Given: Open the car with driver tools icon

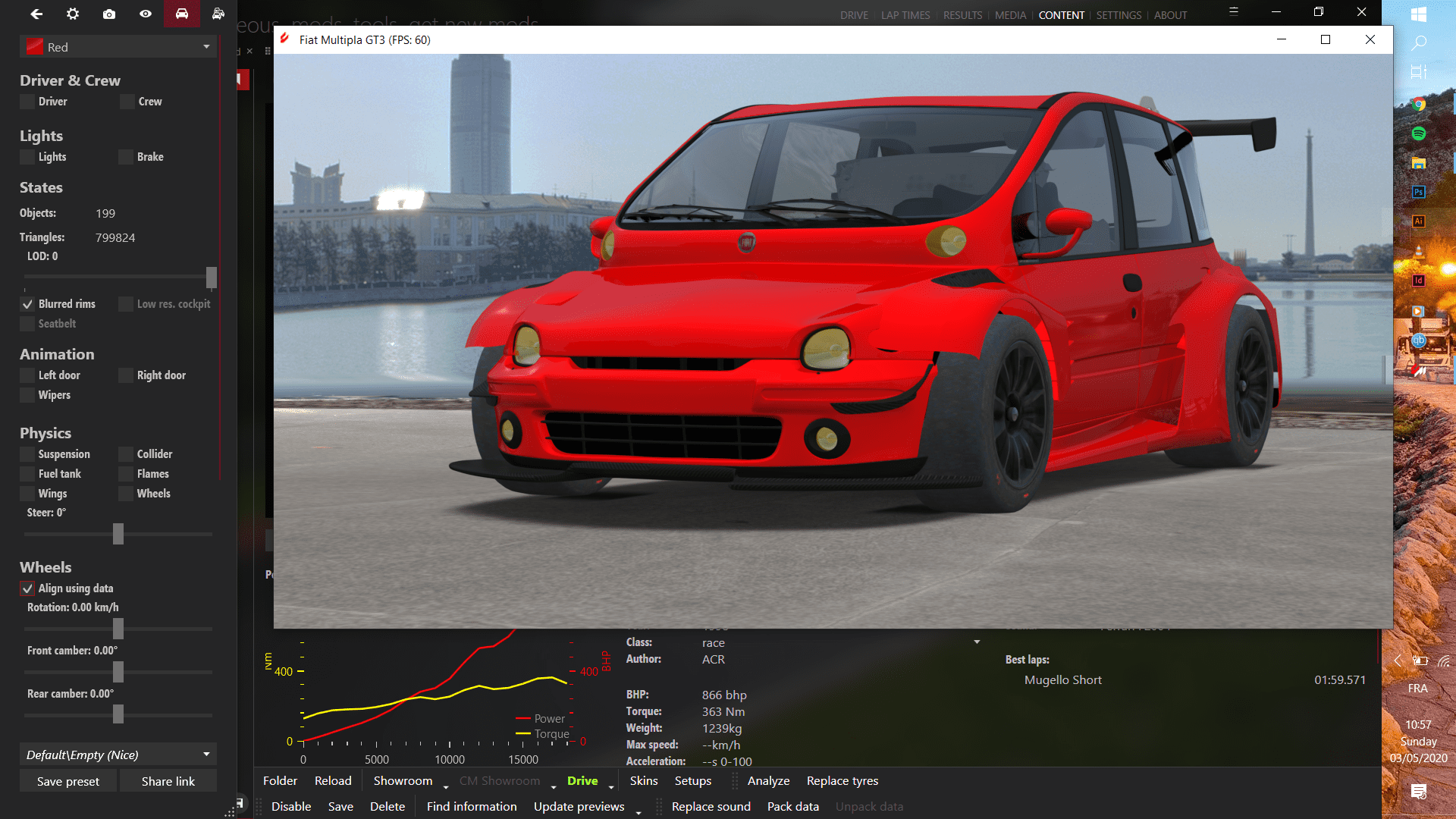Looking at the screenshot, I should click(x=218, y=14).
